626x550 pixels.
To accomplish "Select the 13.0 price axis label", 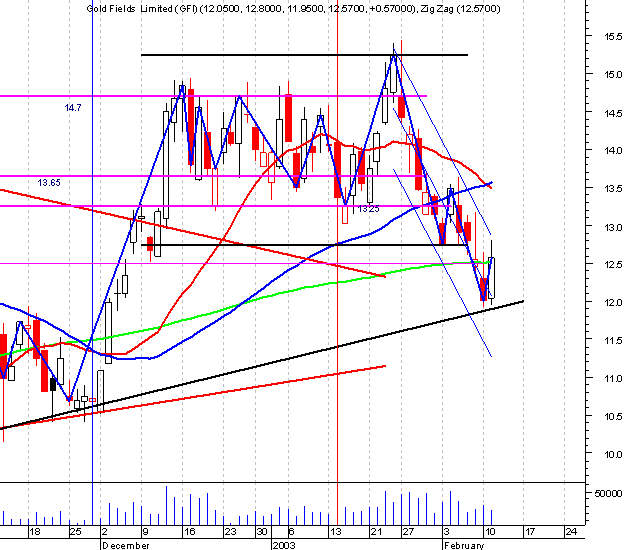I will tap(613, 228).
